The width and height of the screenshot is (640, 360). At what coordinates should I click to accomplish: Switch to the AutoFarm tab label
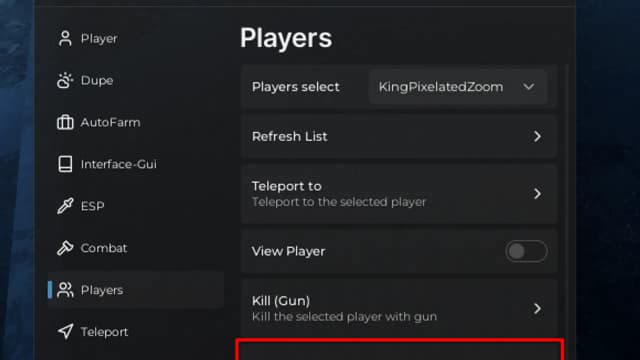coord(110,122)
